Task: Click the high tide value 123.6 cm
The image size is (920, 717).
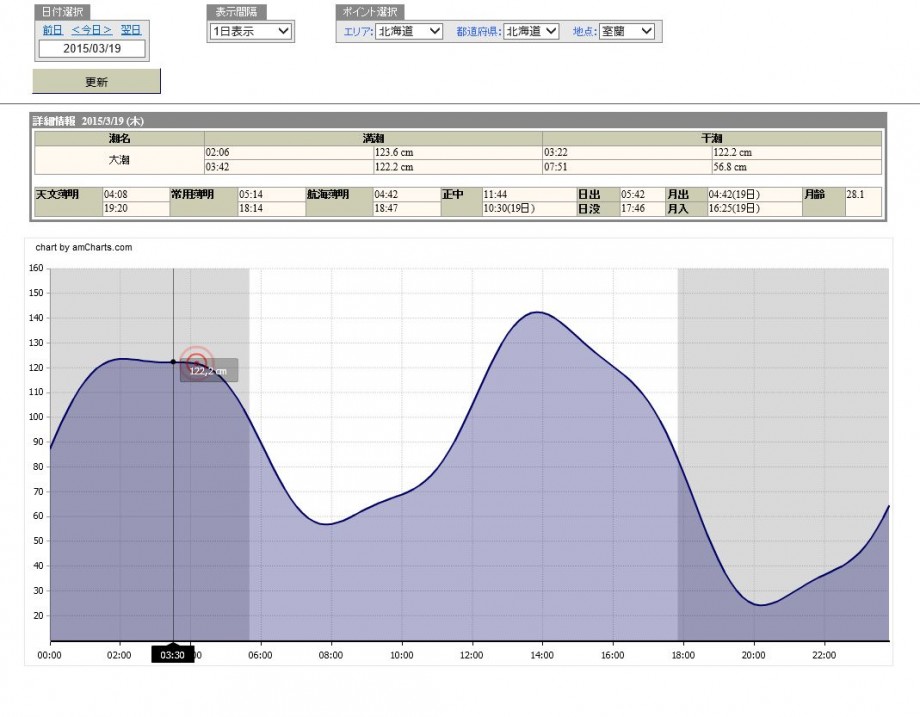Action: click(x=394, y=153)
